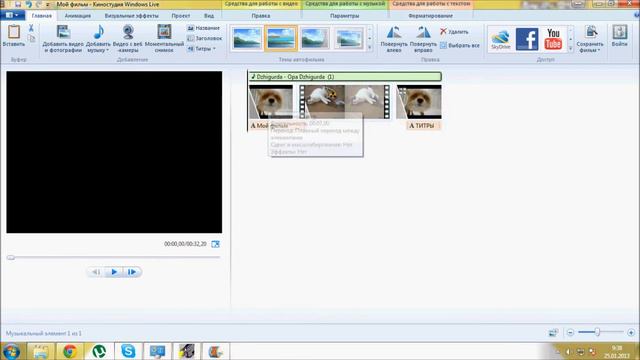Image resolution: width=640 pixels, height=360 pixels.
Task: Expand sharing destinations gallery more arrow
Action: tap(571, 48)
